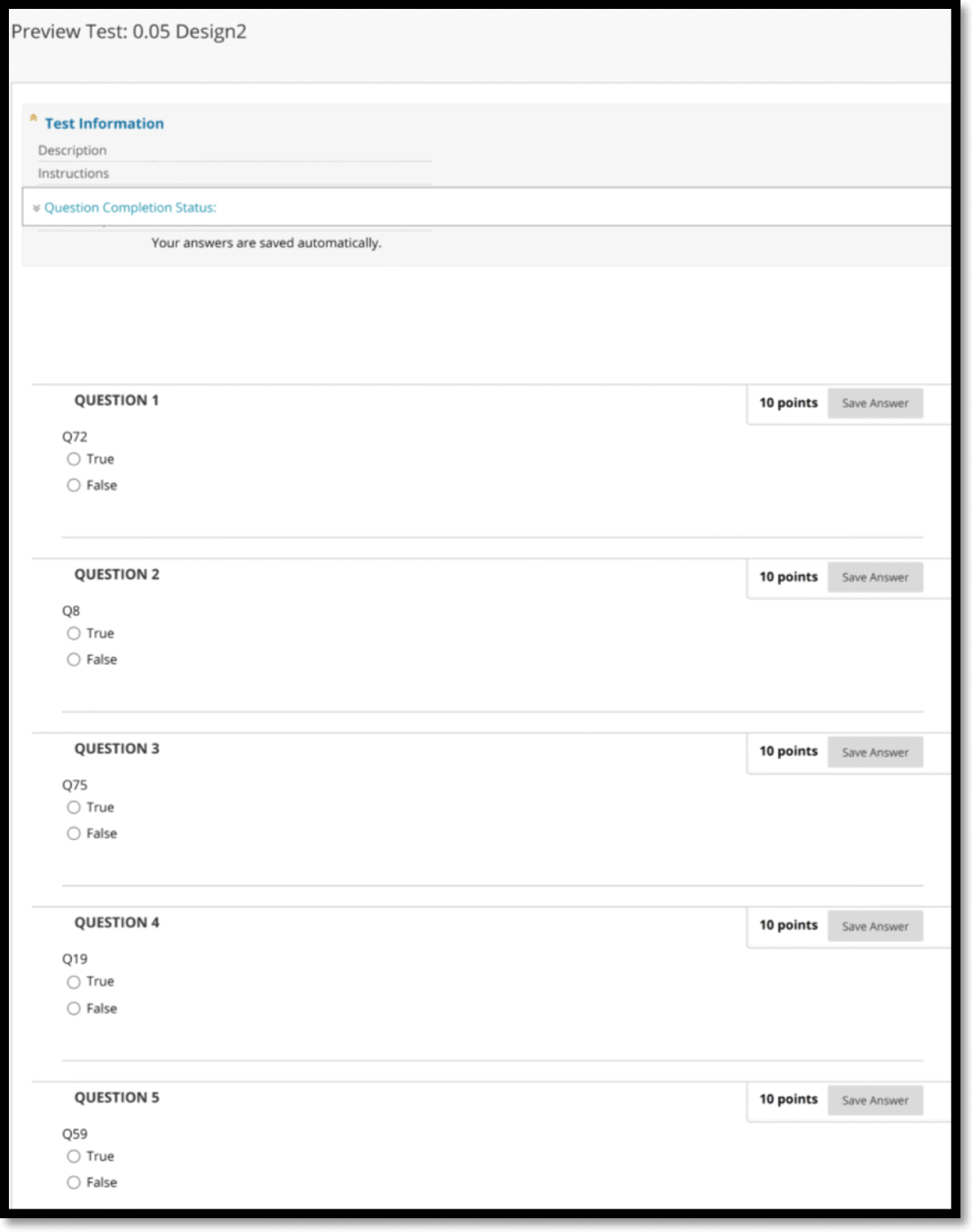972x1232 pixels.
Task: Pick False for Question 4 (Q19)
Action: (74, 1008)
